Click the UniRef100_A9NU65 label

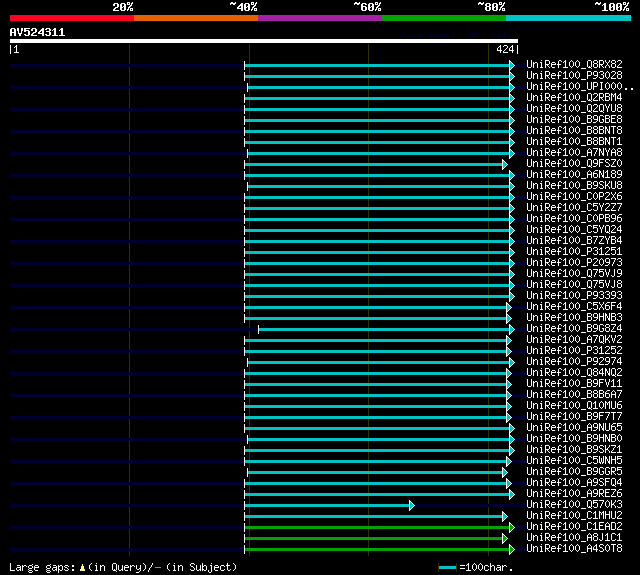point(574,428)
